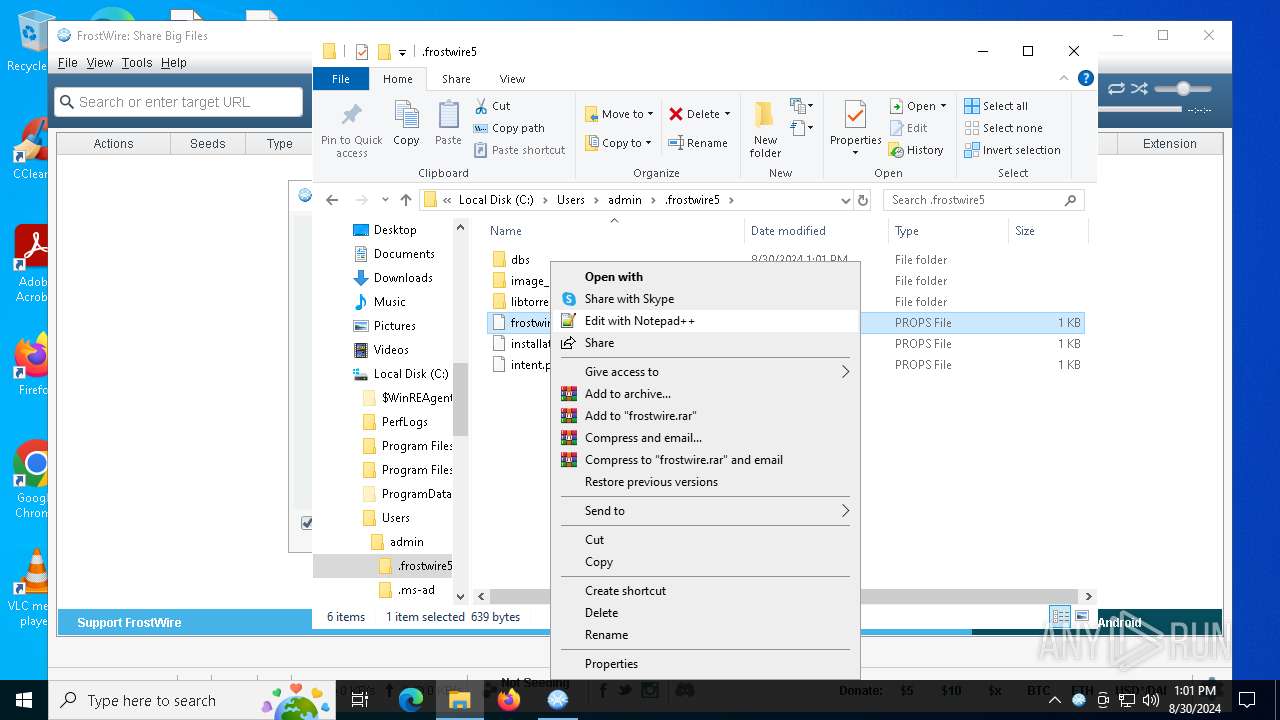The width and height of the screenshot is (1280, 720).
Task: Click FrostWire repeat icon
Action: point(1116,89)
